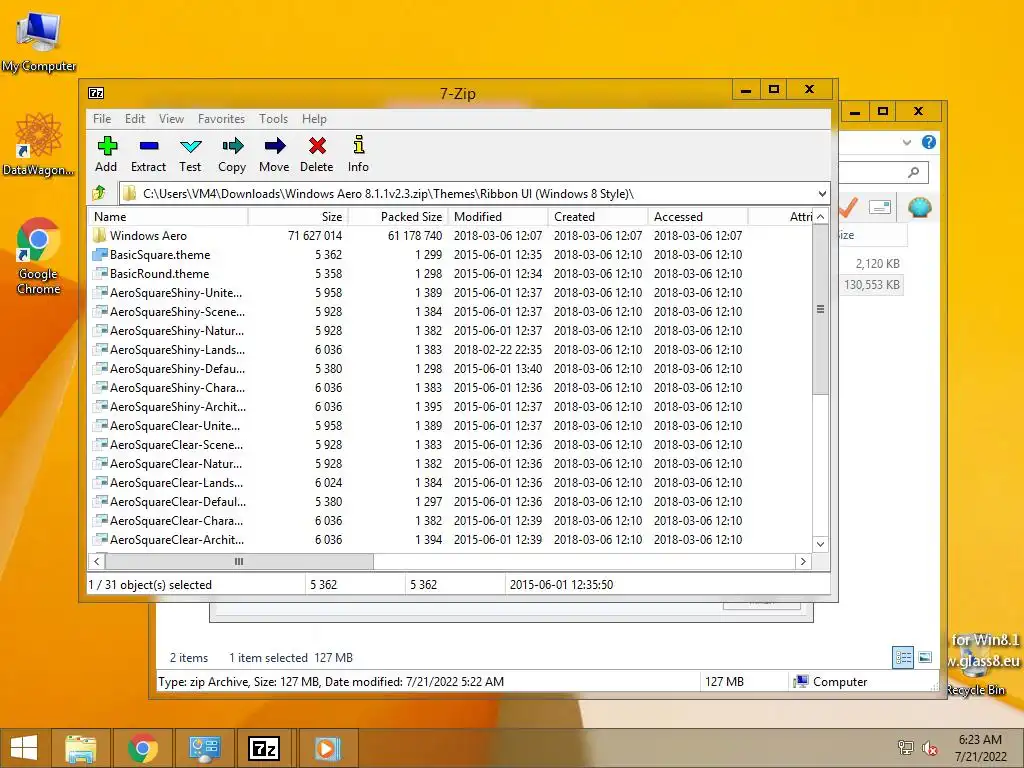This screenshot has height=768, width=1024.
Task: Sort by the Modified column header
Action: [498, 217]
